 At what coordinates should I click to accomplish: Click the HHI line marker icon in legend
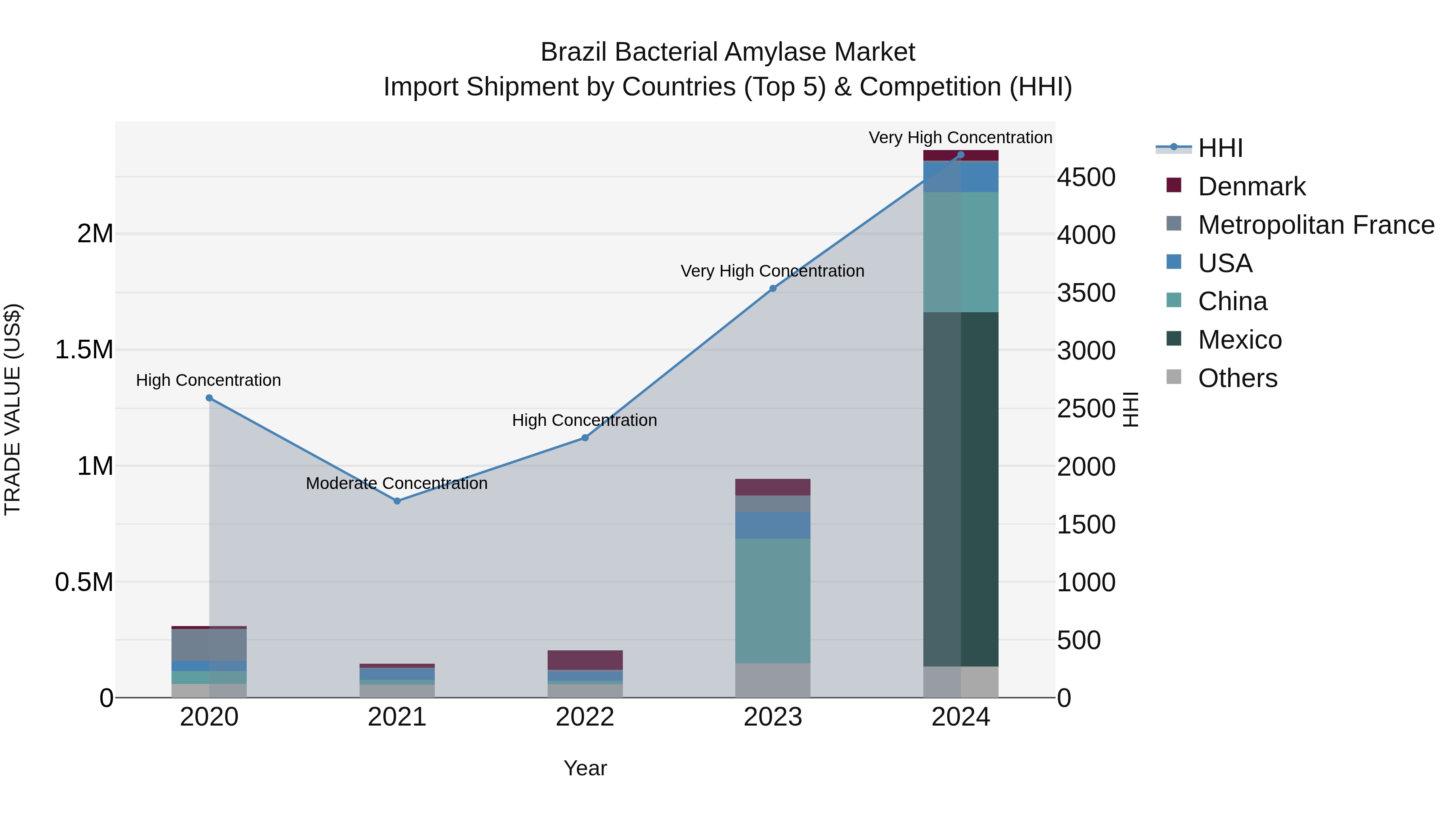(1174, 147)
